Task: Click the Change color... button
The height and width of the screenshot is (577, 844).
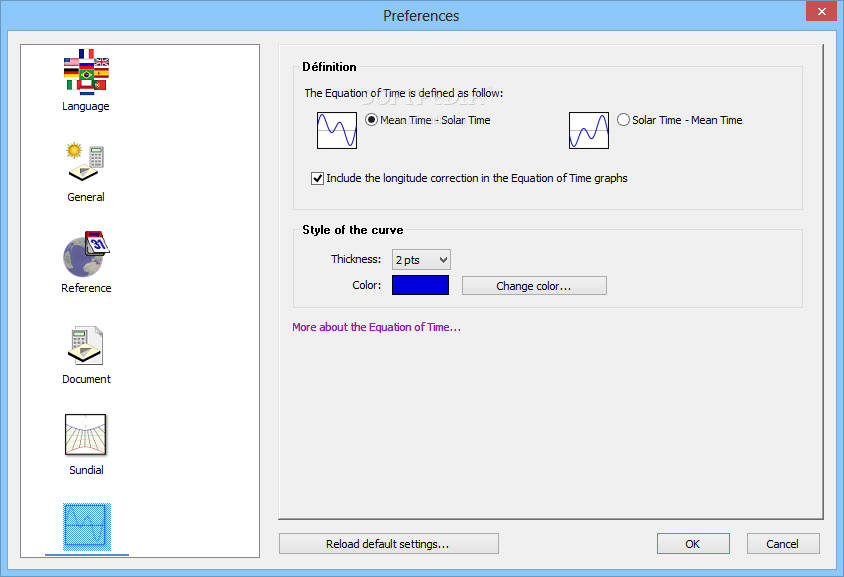Action: (x=534, y=286)
